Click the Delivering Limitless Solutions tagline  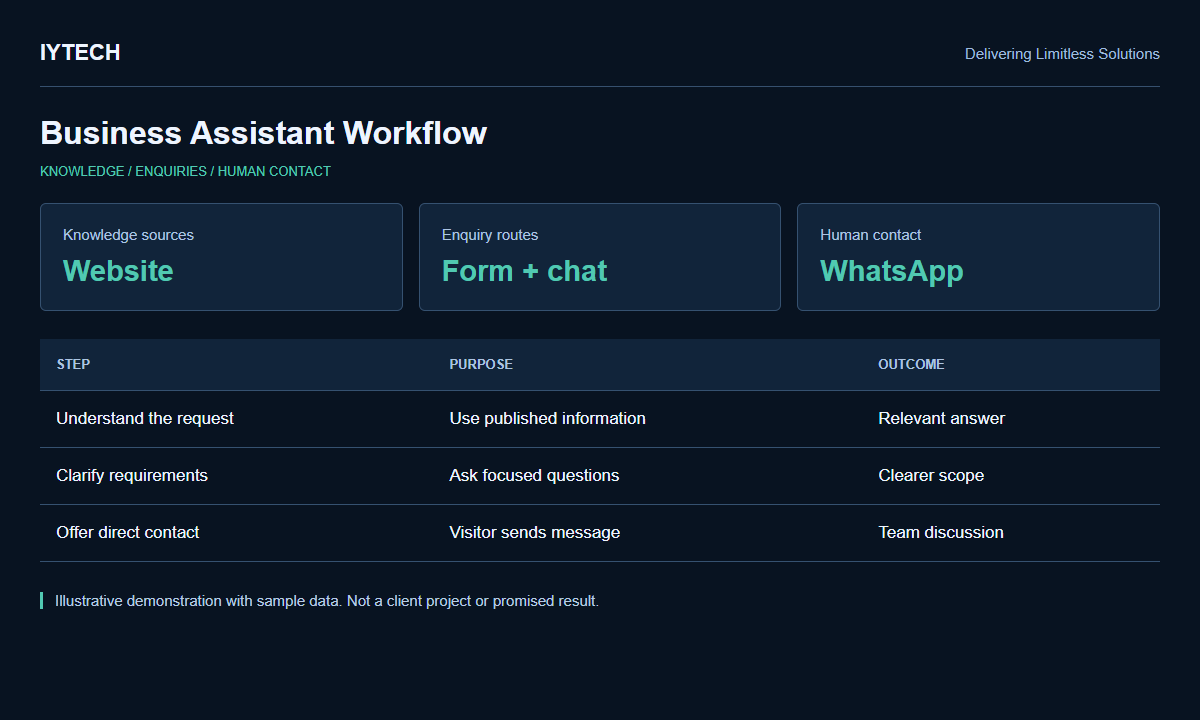(x=1062, y=54)
